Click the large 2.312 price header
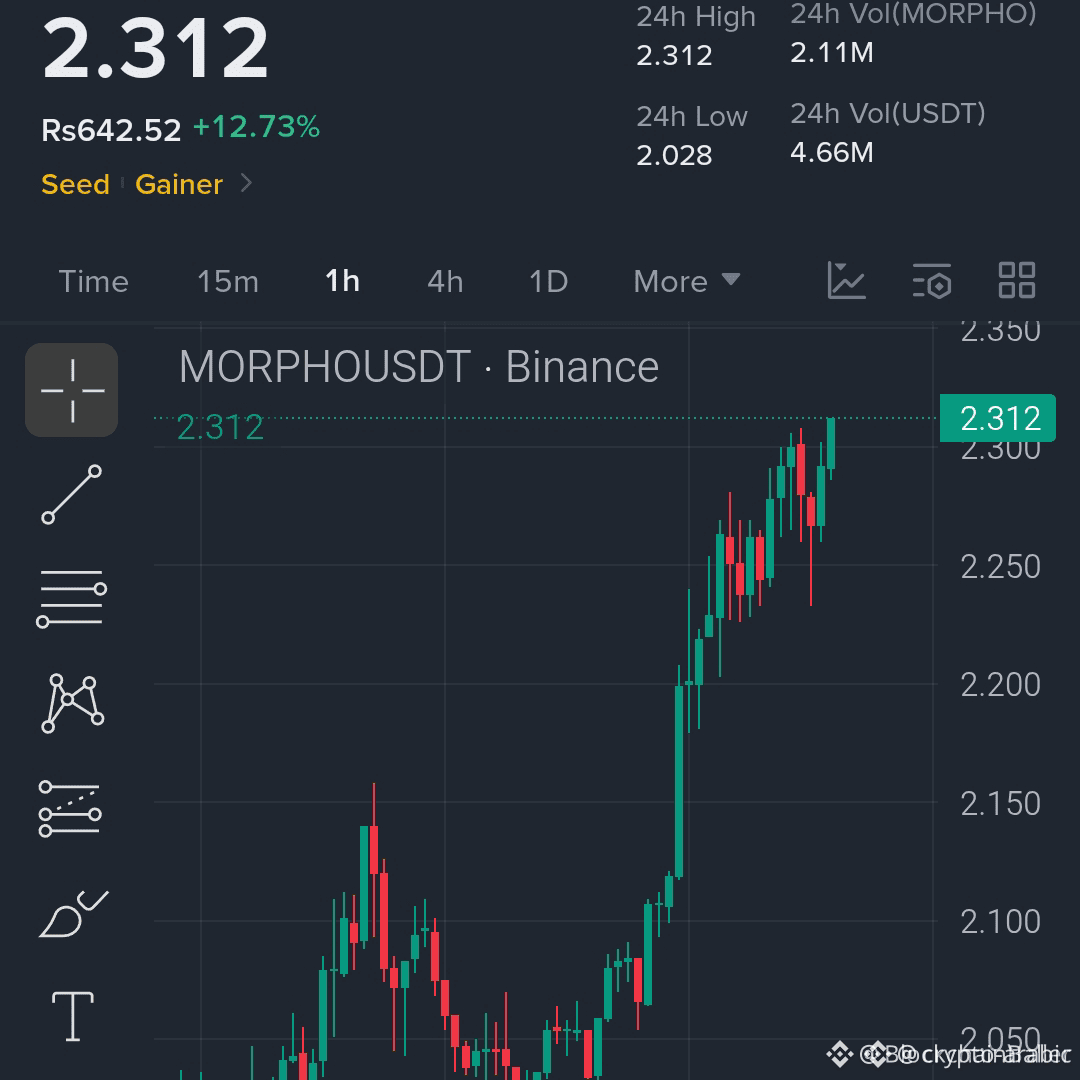This screenshot has width=1080, height=1080. tap(155, 48)
